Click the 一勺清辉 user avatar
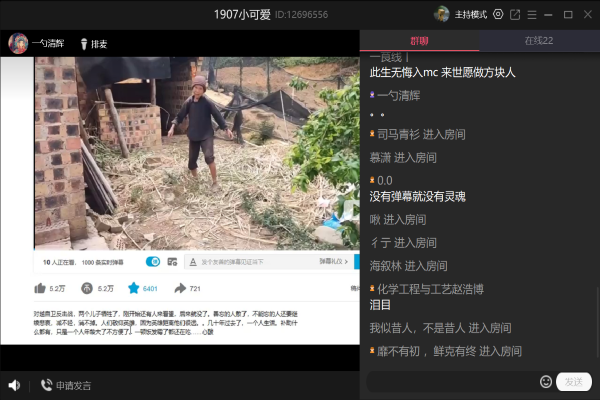The image size is (600, 400). point(18,43)
